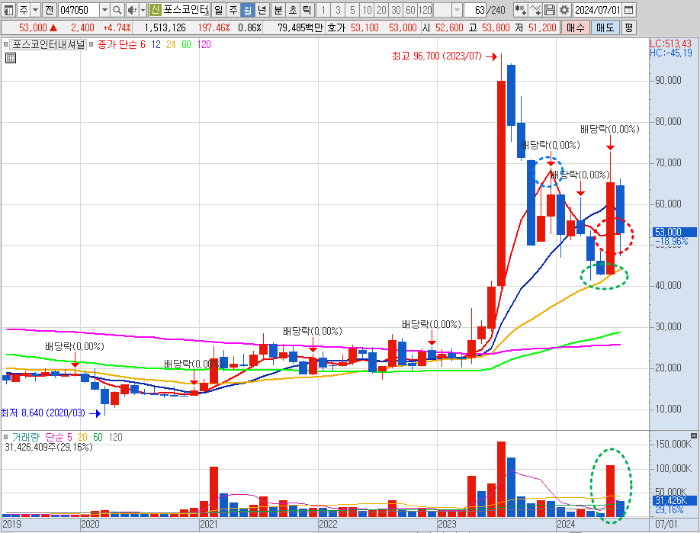Image resolution: width=700 pixels, height=533 pixels.
Task: Click the 종가 단순 indicator label
Action: pyautogui.click(x=116, y=45)
